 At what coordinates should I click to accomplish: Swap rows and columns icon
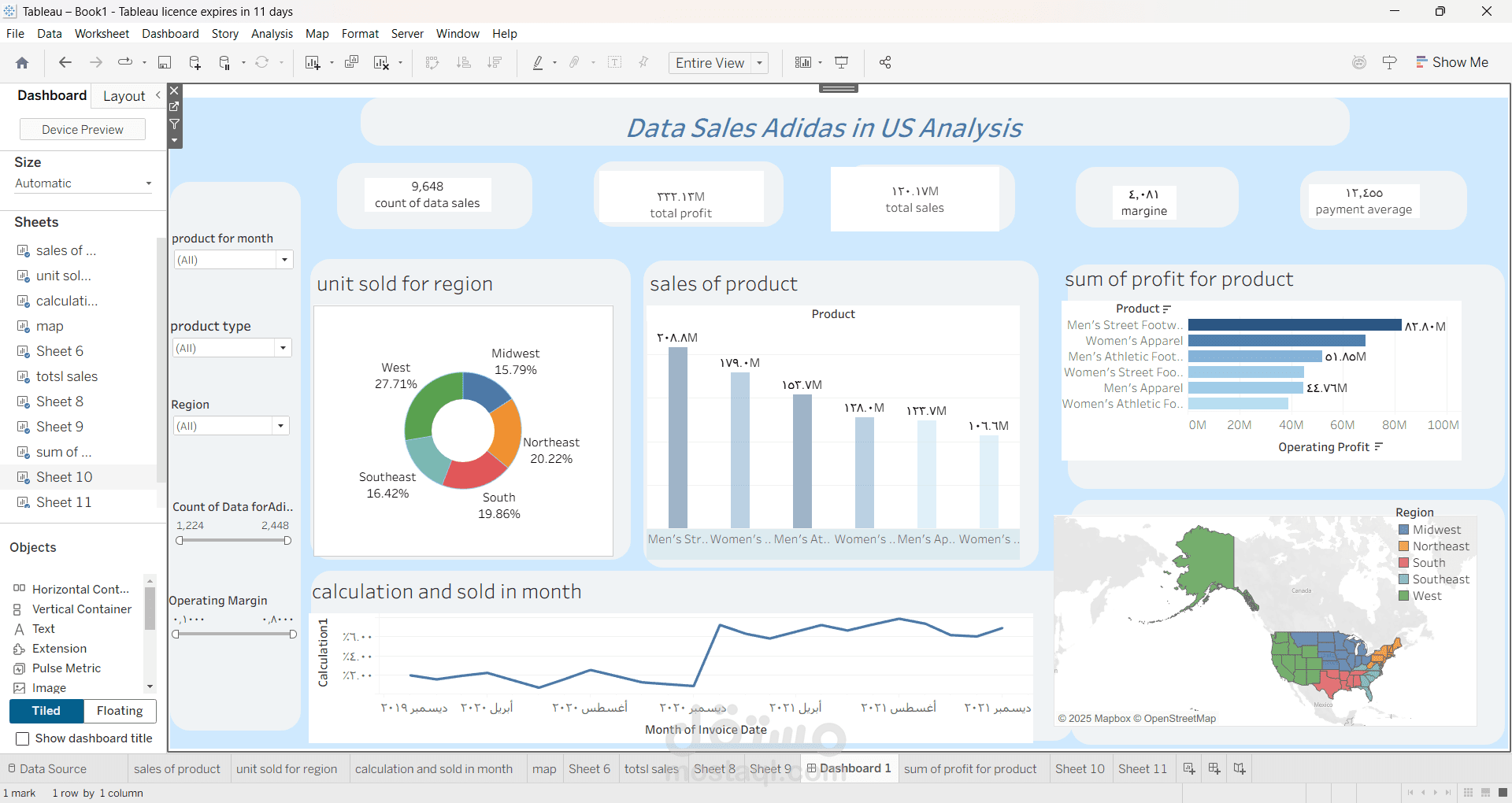[432, 62]
